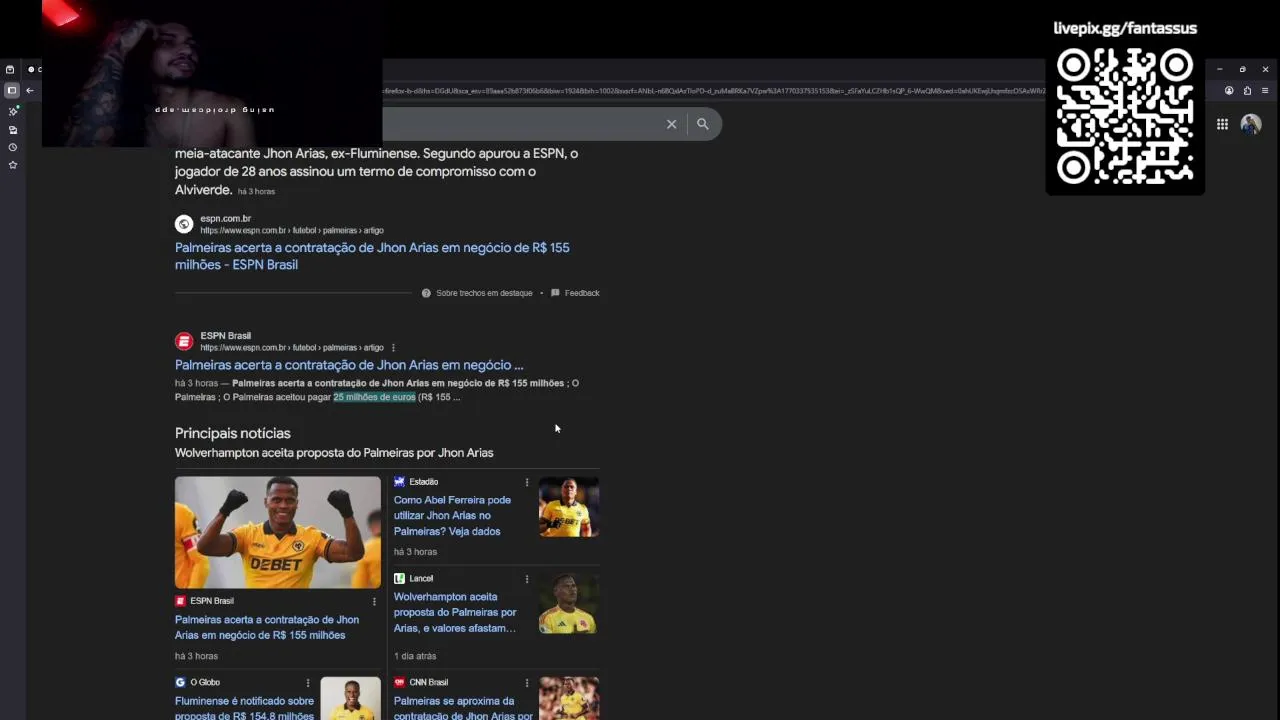This screenshot has height=720, width=1280.
Task: Click CNN Brasil article thumbnail image
Action: point(569,699)
